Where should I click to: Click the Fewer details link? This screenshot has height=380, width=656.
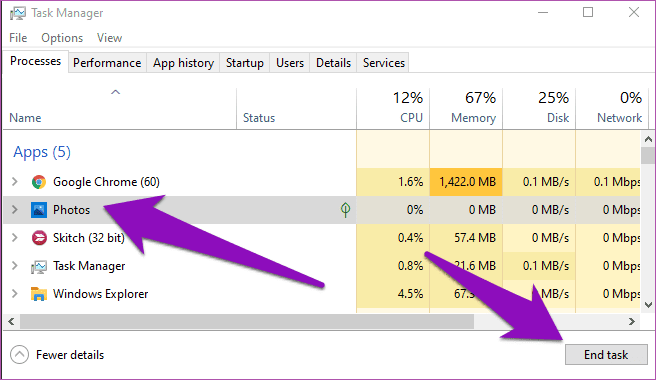coord(70,355)
